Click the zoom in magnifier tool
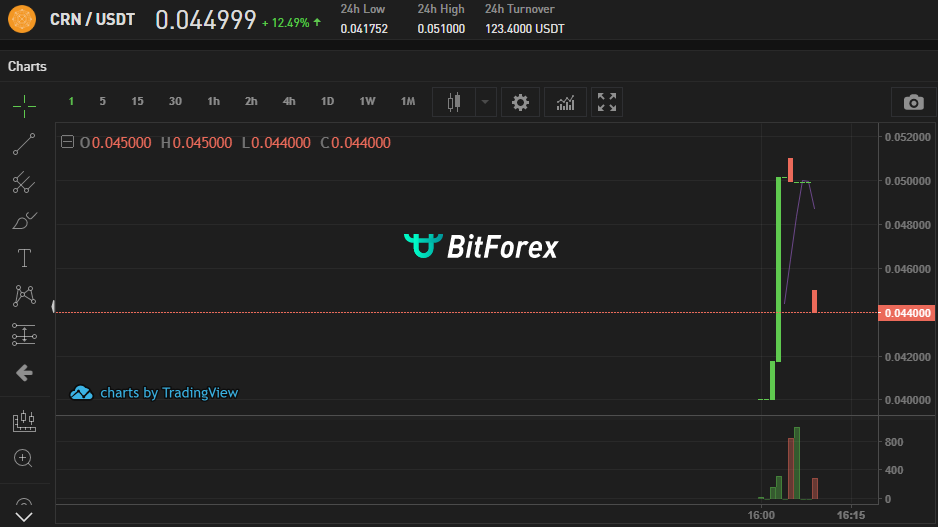Viewport: 938px width, 527px height. pyautogui.click(x=23, y=458)
